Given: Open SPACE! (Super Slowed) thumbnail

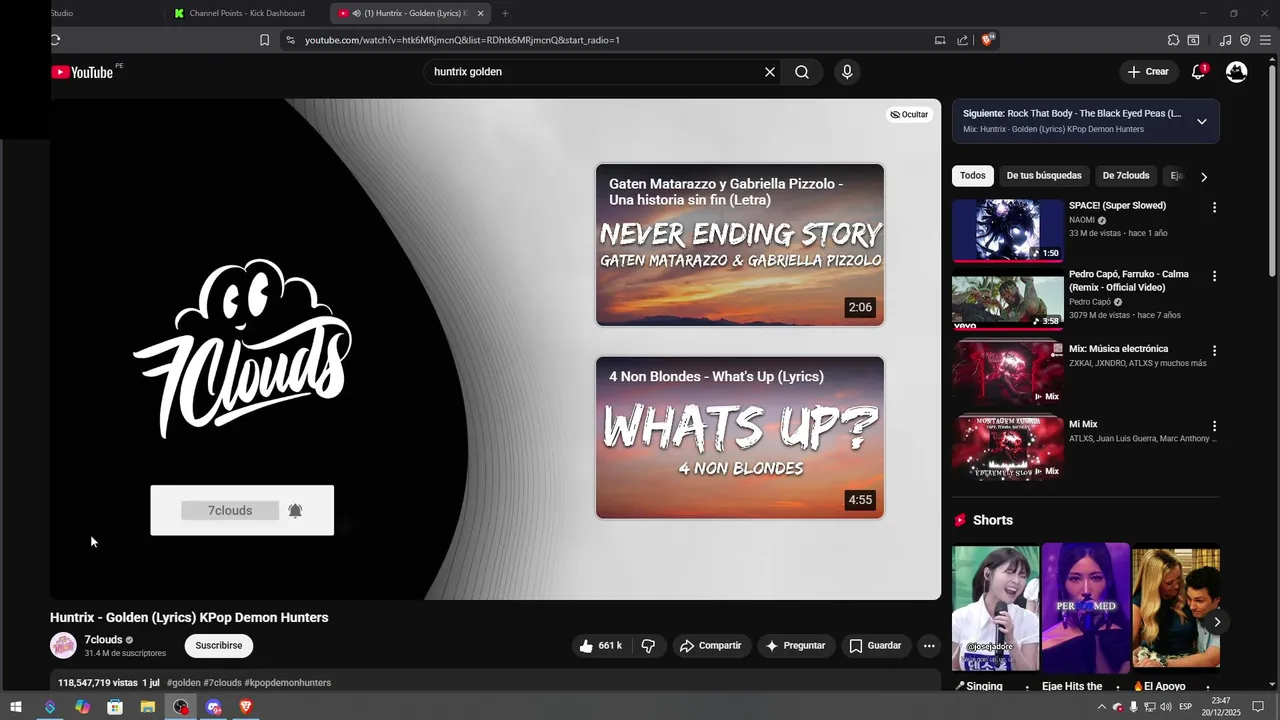Looking at the screenshot, I should (1008, 230).
